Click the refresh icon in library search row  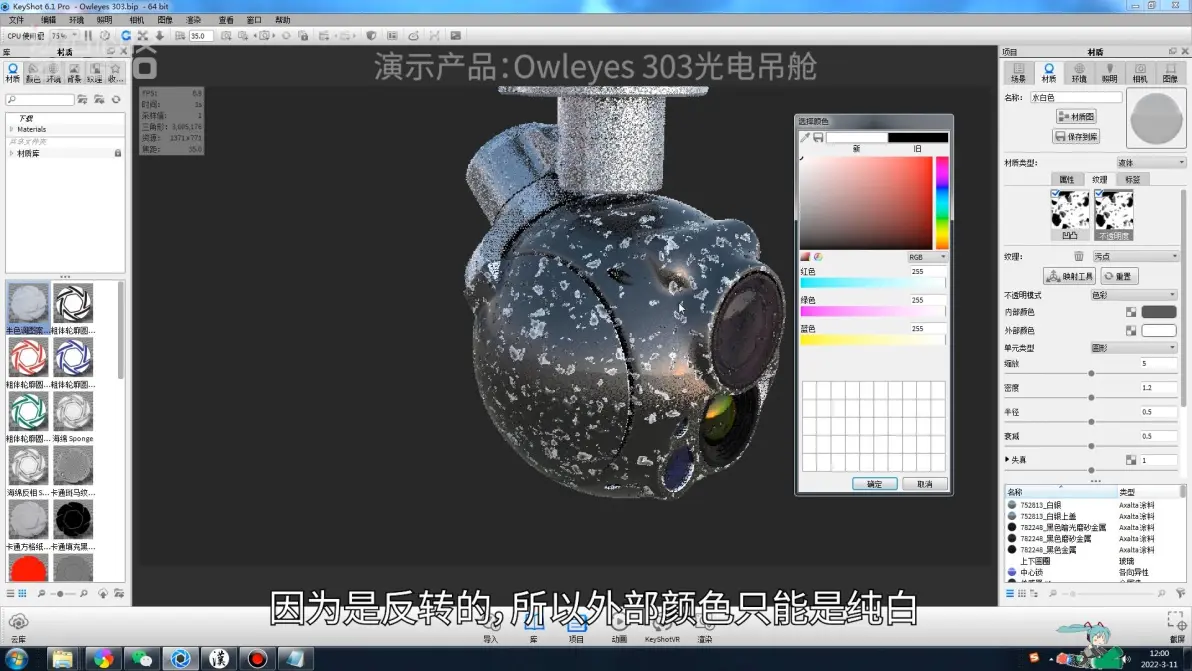pyautogui.click(x=116, y=100)
